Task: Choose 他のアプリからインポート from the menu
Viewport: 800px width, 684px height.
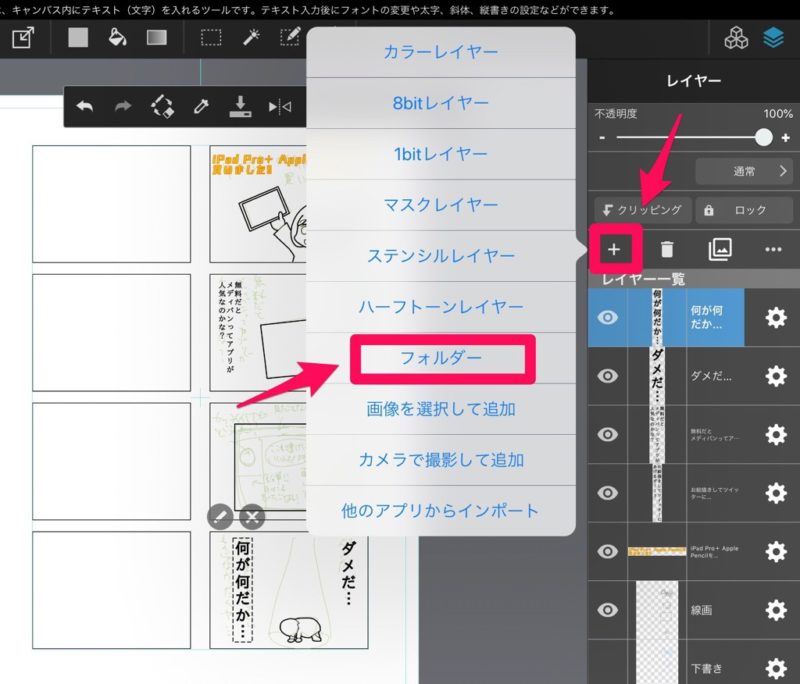Action: (441, 511)
